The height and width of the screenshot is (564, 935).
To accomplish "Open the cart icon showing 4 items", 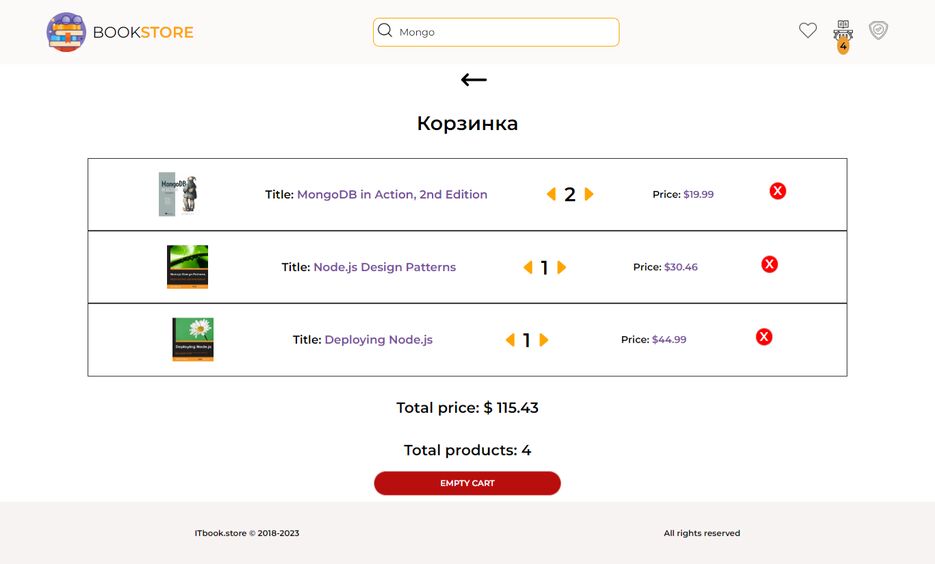I will pyautogui.click(x=843, y=36).
